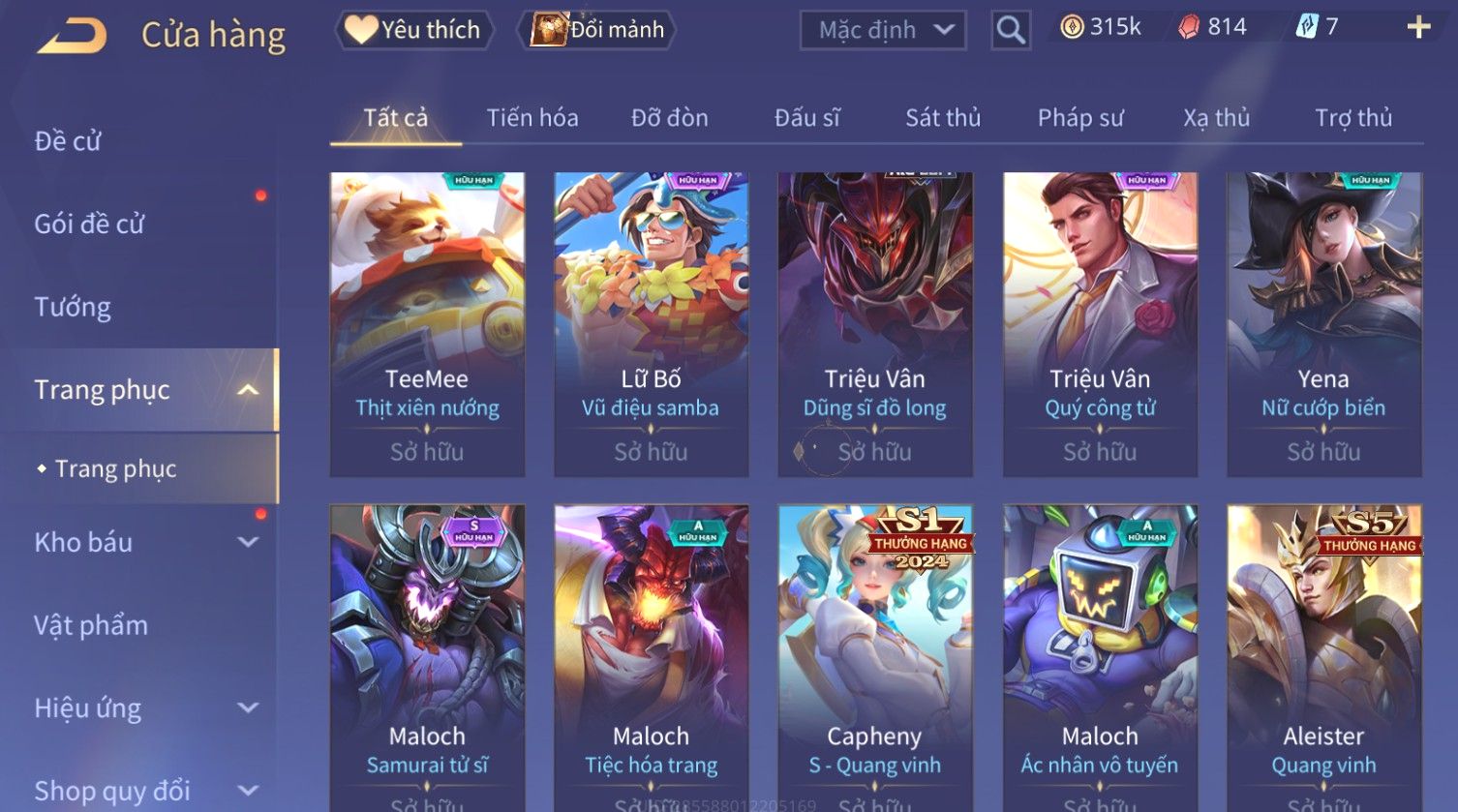The image size is (1458, 812).
Task: Open Gói đề cử in sidebar
Action: (89, 225)
